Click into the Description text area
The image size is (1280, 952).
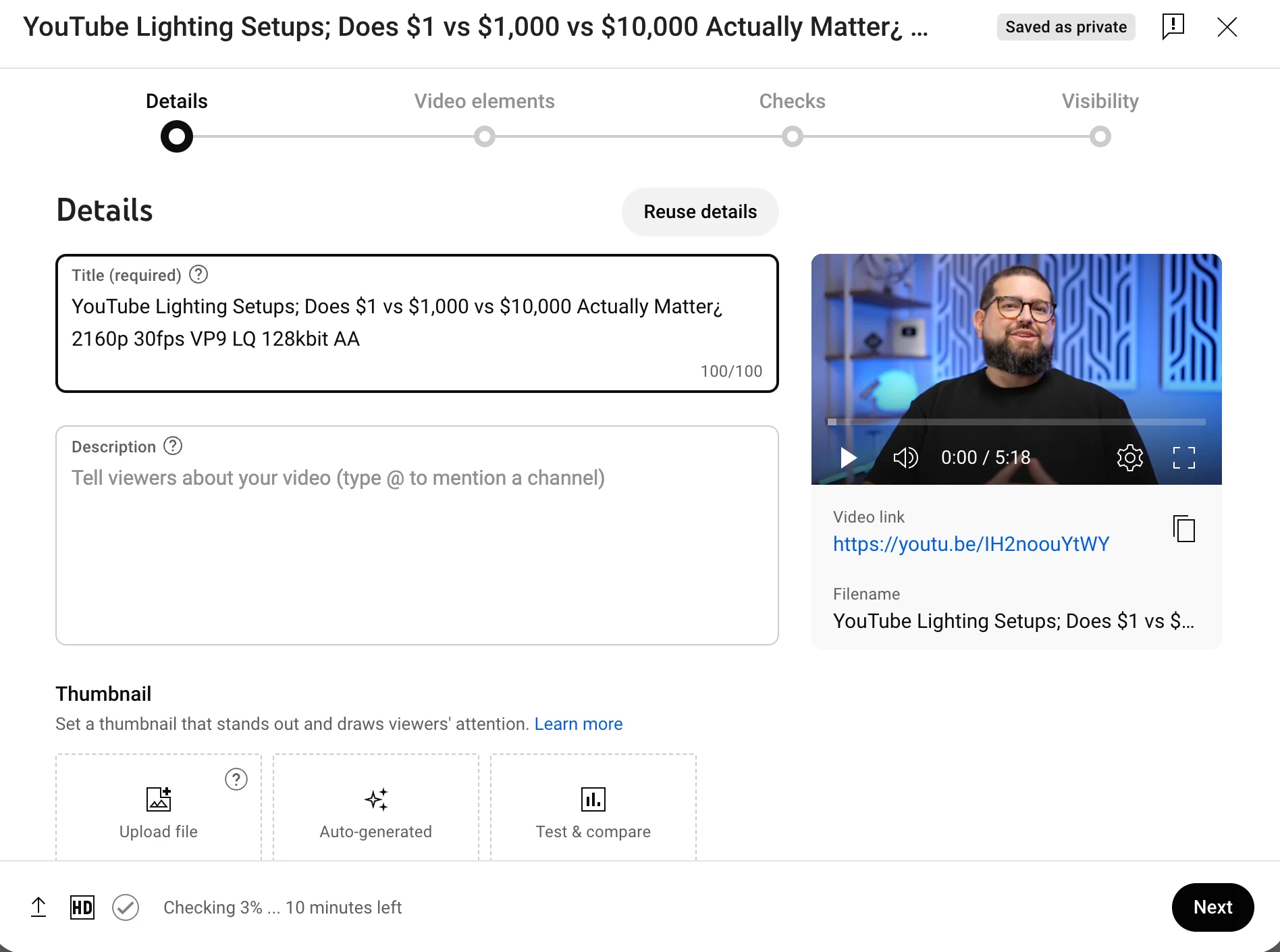(417, 535)
